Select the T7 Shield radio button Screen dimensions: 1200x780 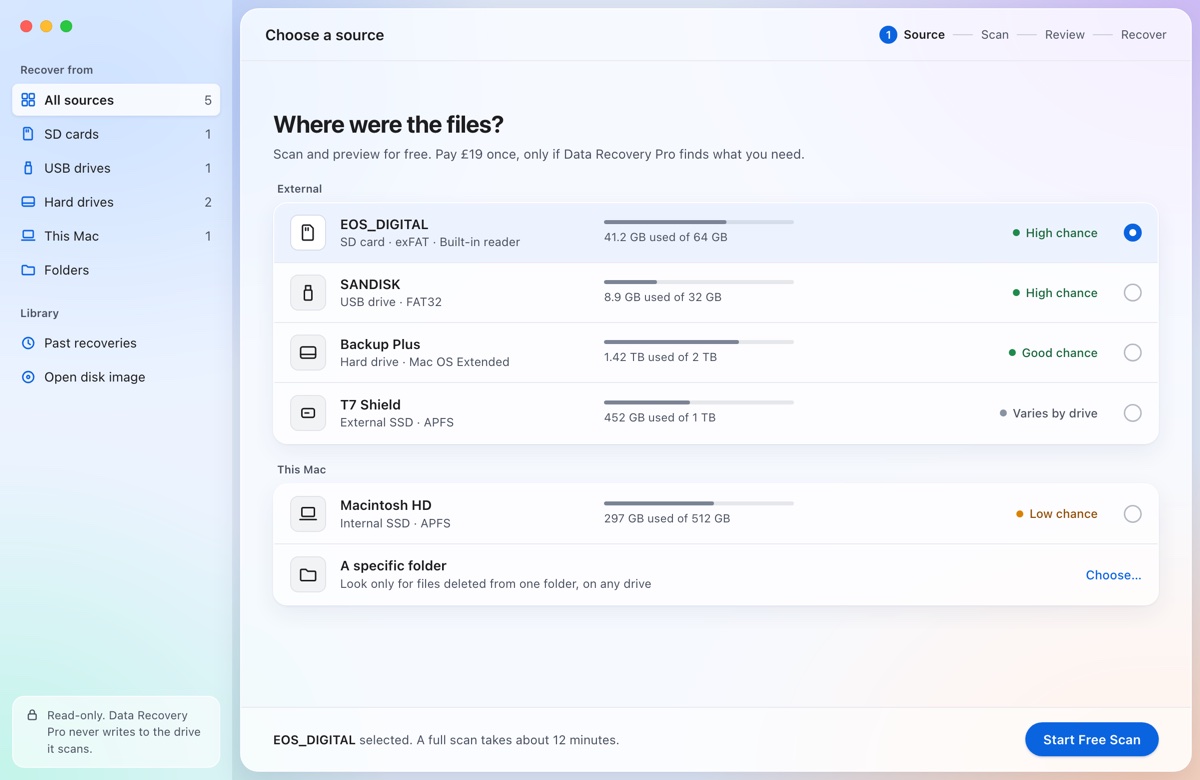pos(1132,413)
